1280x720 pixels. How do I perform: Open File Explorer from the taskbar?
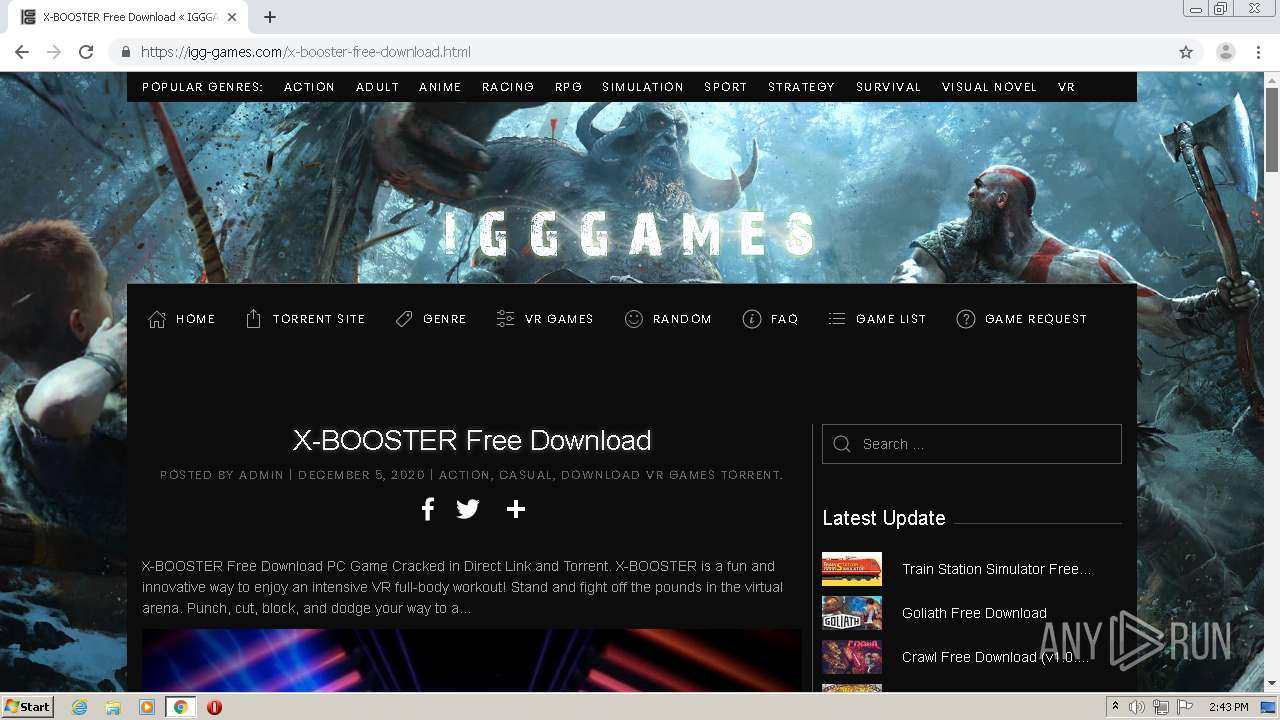pos(113,707)
